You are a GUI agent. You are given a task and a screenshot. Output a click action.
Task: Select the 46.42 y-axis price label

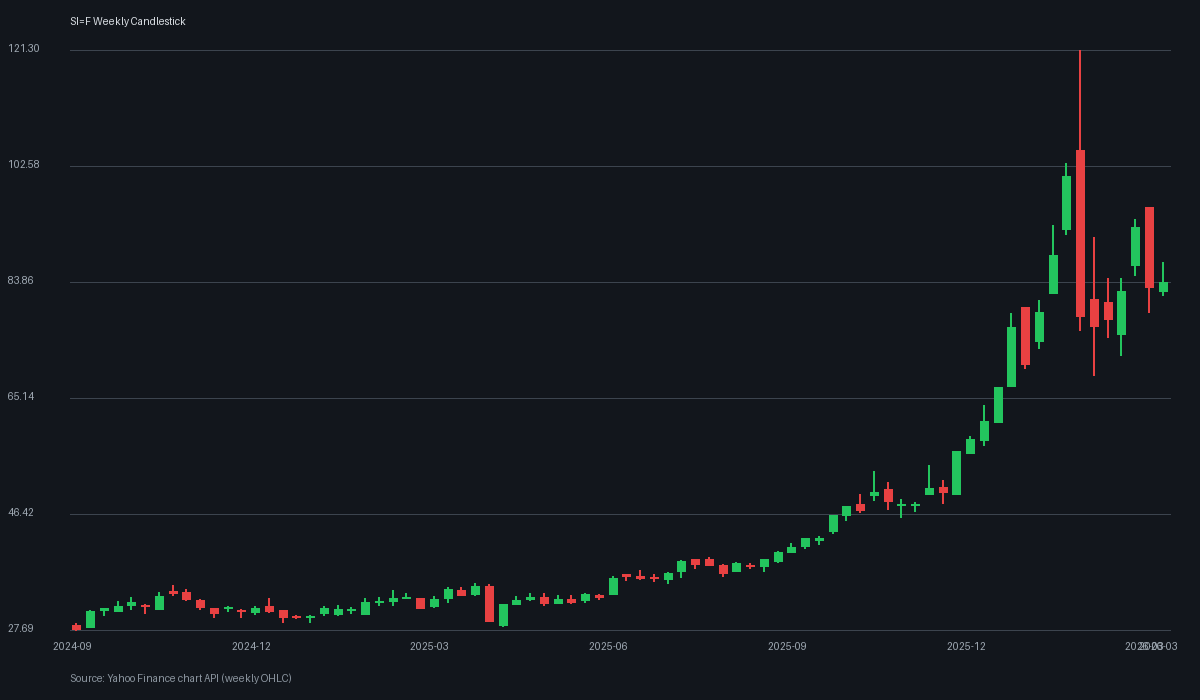pyautogui.click(x=21, y=513)
